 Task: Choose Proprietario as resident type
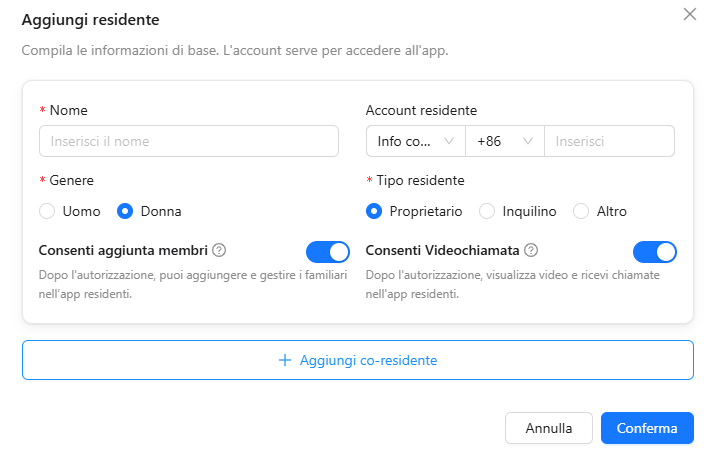(374, 211)
